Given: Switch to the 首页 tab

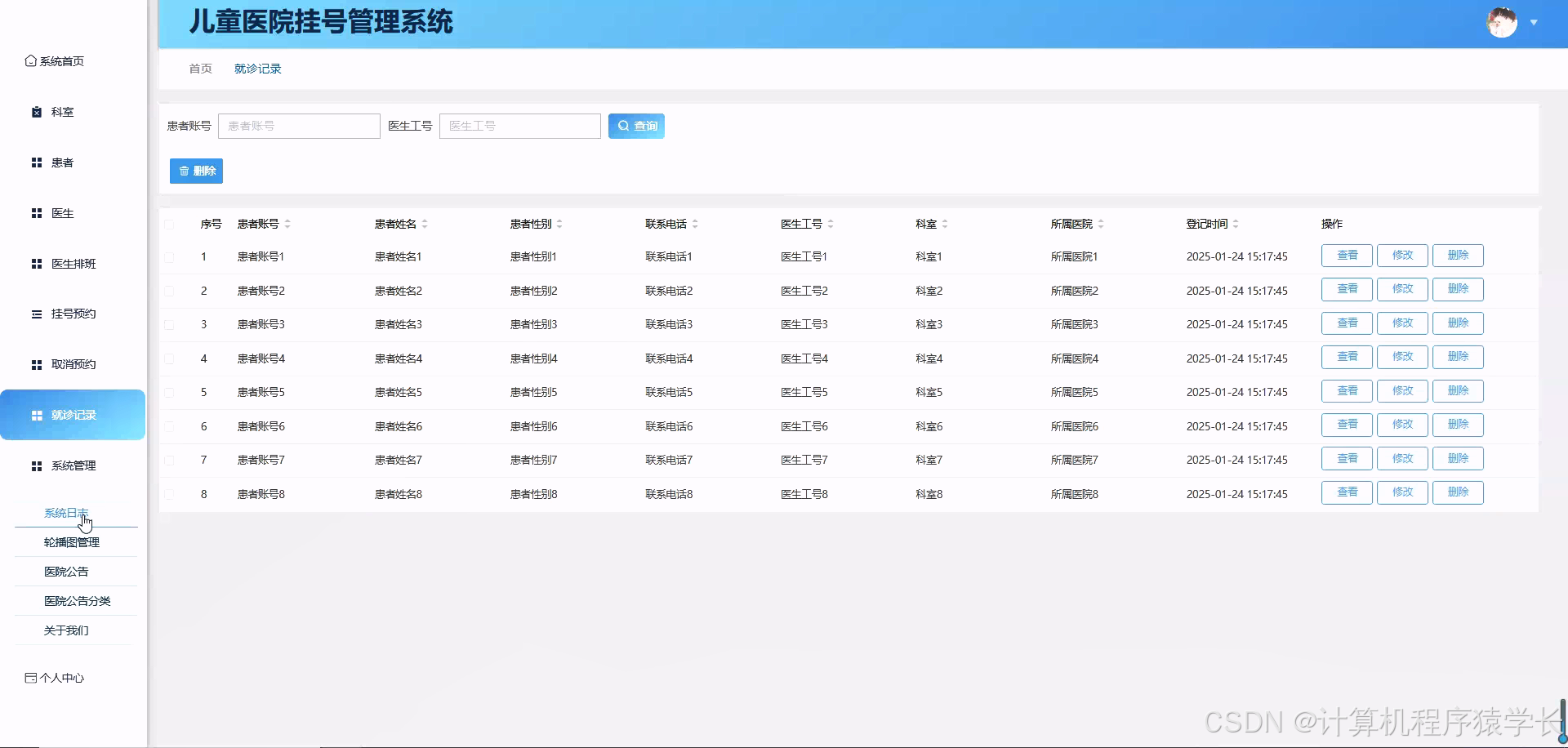Looking at the screenshot, I should pyautogui.click(x=199, y=69).
